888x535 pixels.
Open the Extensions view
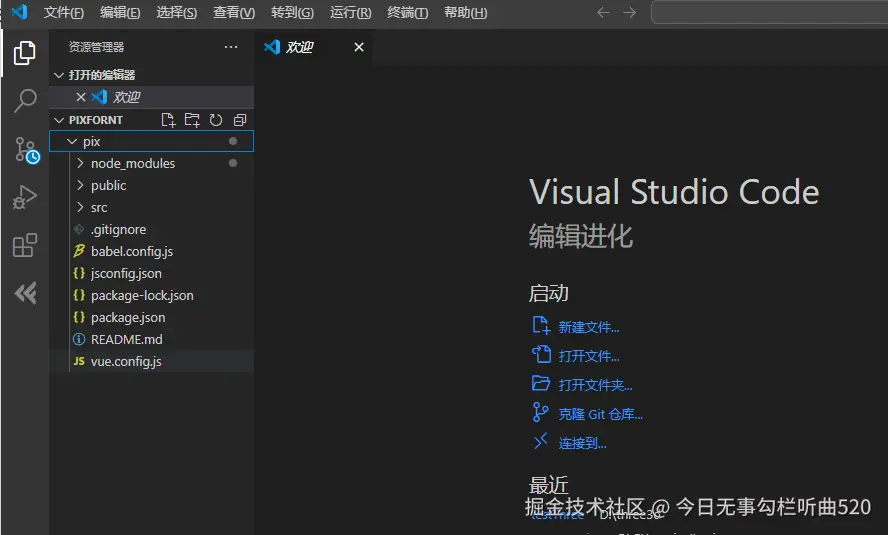tap(25, 245)
